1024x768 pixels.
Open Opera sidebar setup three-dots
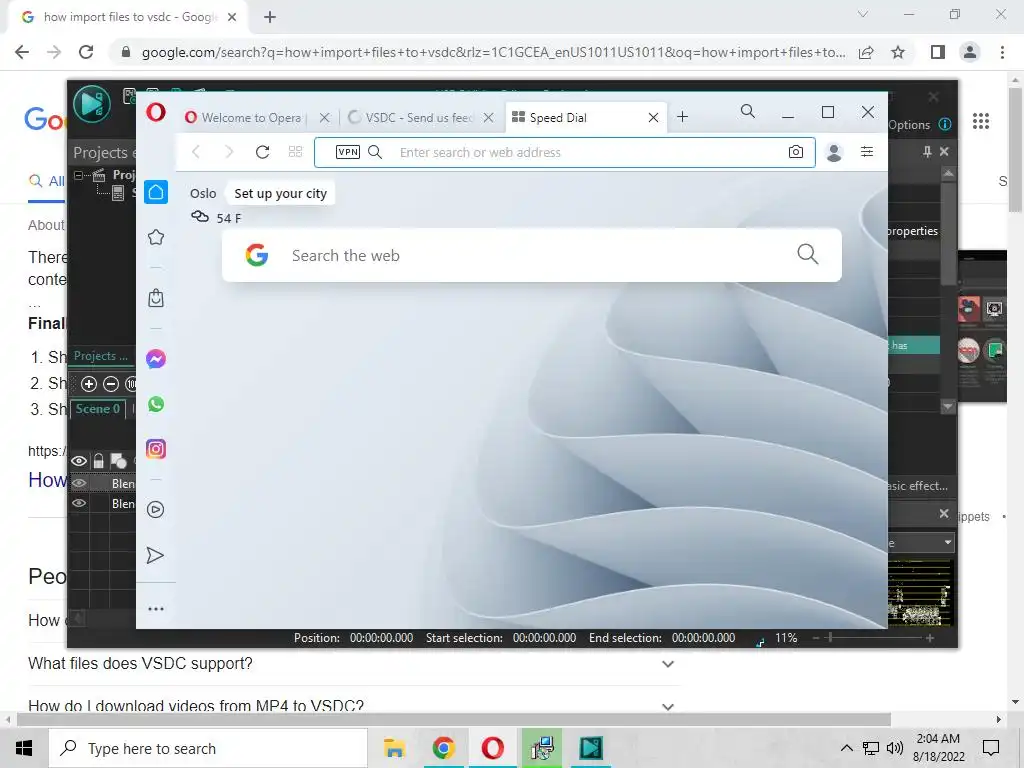pos(156,609)
